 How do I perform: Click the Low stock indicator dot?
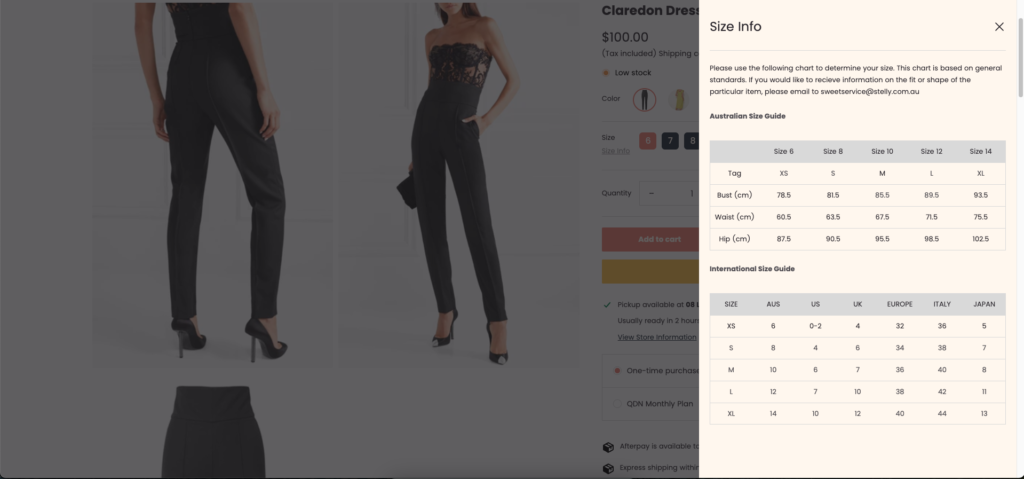coord(605,73)
